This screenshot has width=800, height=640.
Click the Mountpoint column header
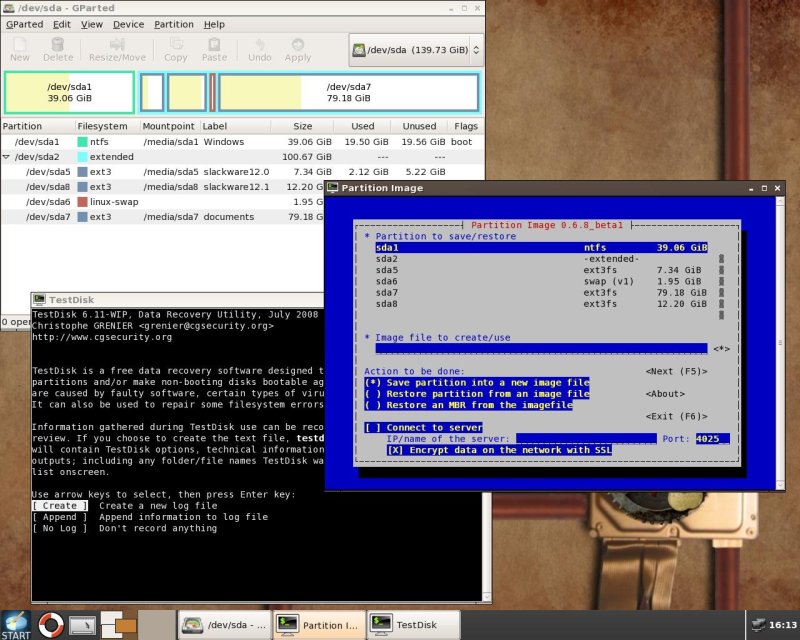(x=168, y=126)
